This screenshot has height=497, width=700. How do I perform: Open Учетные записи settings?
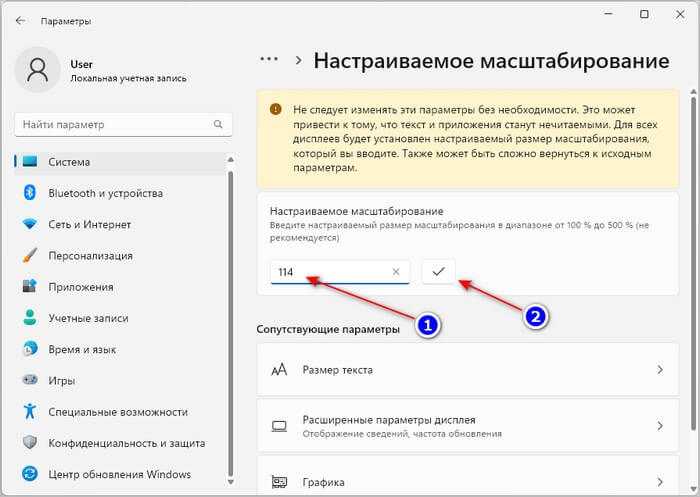tap(120, 318)
